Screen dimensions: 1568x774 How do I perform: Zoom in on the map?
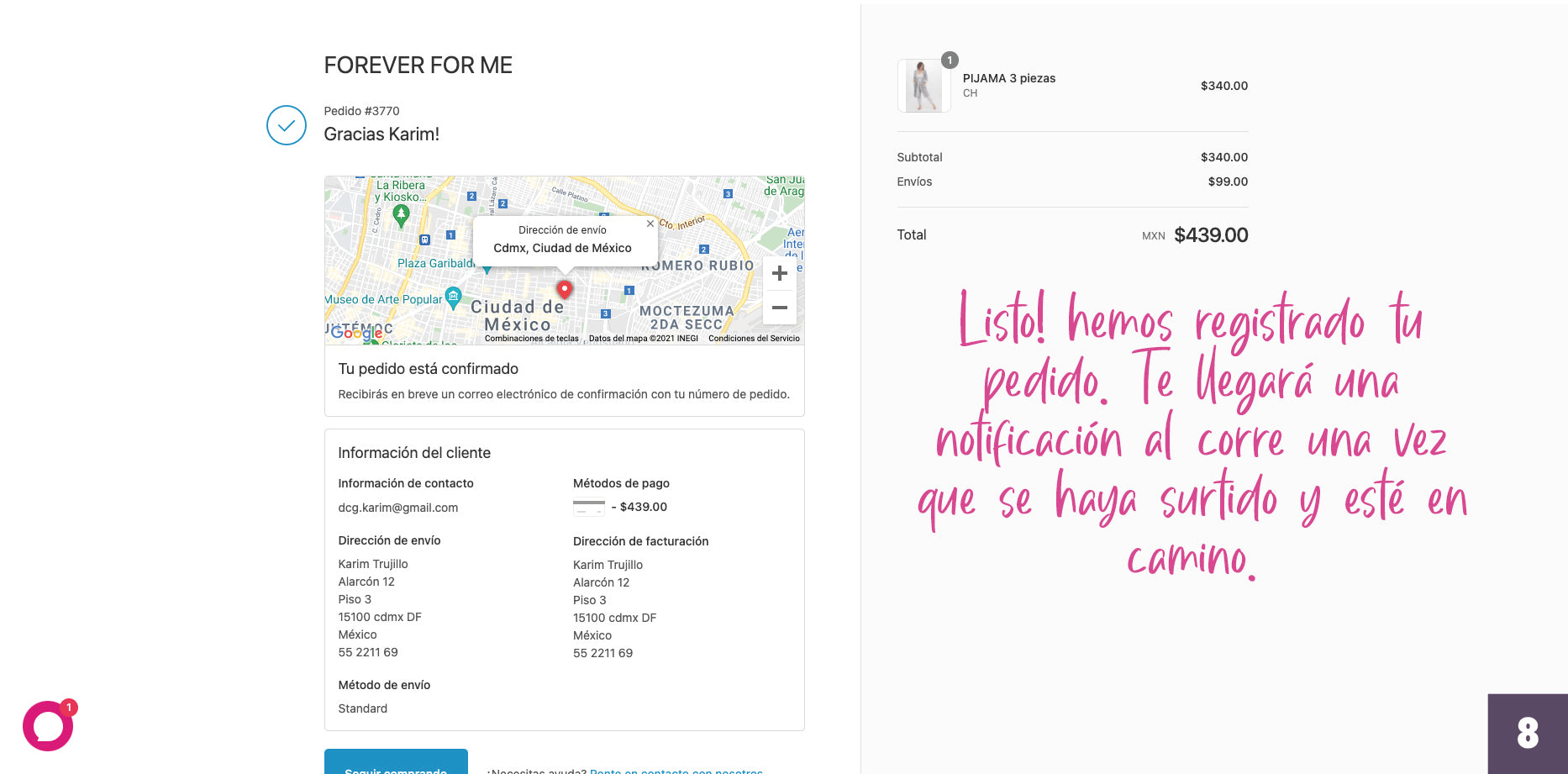pyautogui.click(x=779, y=274)
